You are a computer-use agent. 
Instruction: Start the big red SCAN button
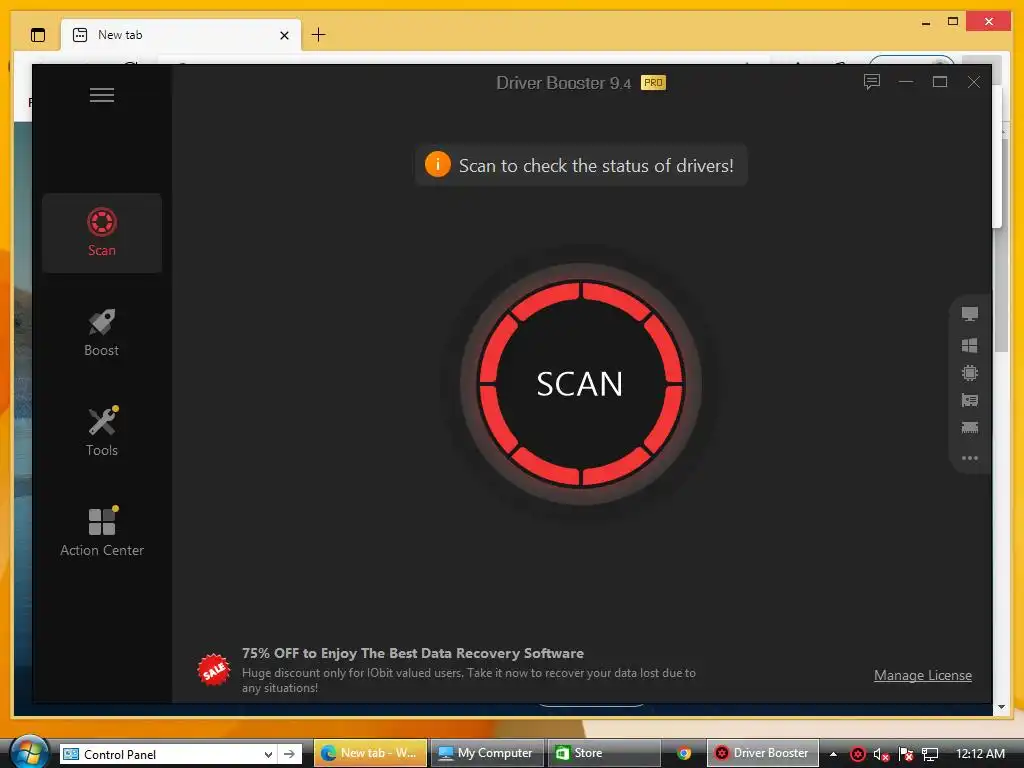coord(581,384)
